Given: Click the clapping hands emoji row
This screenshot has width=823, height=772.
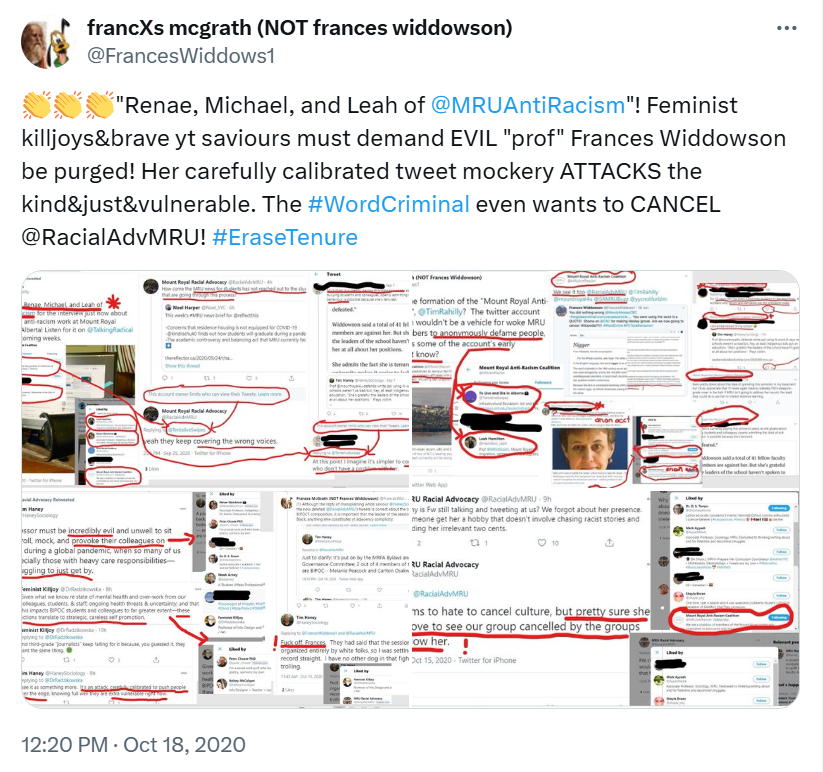Looking at the screenshot, I should tap(68, 105).
